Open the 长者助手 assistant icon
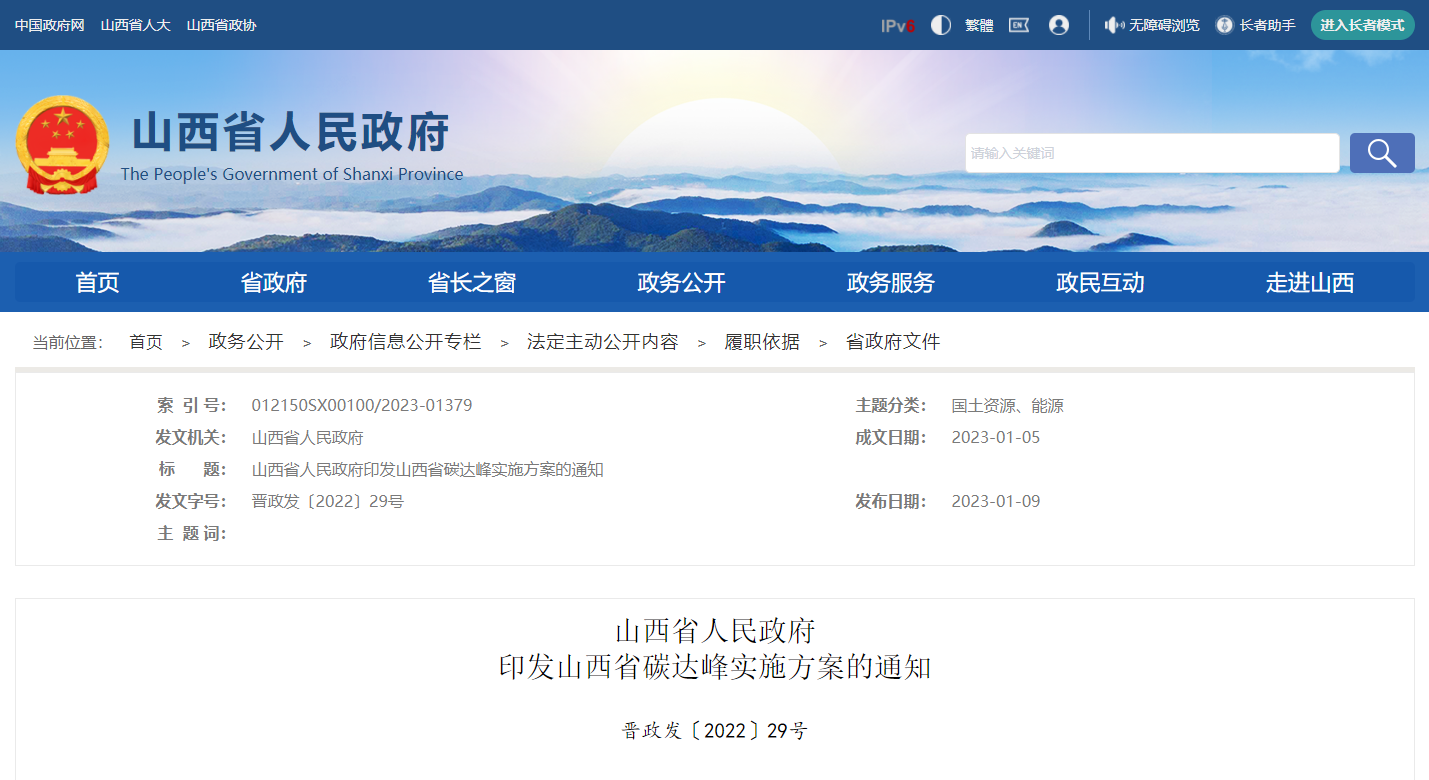The width and height of the screenshot is (1429, 780). 1224,25
